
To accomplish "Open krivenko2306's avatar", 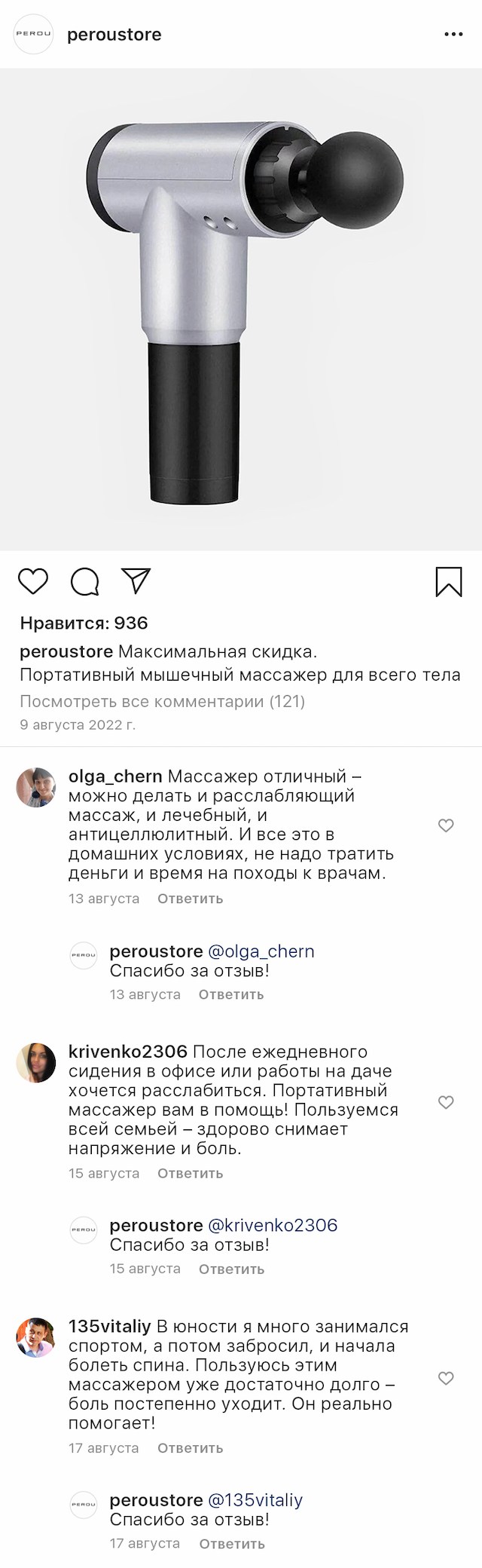I will point(36,1063).
